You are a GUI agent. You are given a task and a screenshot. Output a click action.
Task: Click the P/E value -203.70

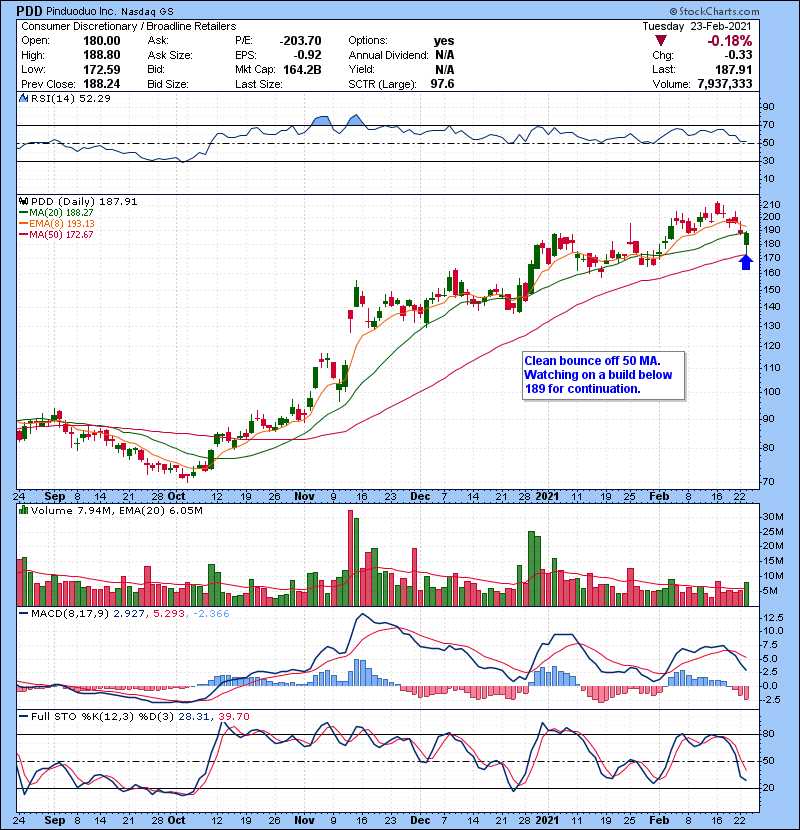300,41
